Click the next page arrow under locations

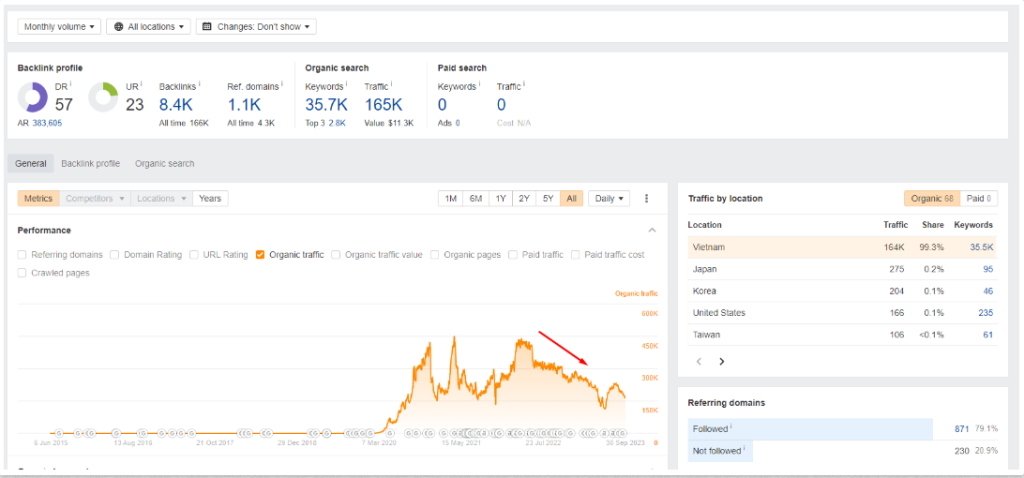point(721,361)
